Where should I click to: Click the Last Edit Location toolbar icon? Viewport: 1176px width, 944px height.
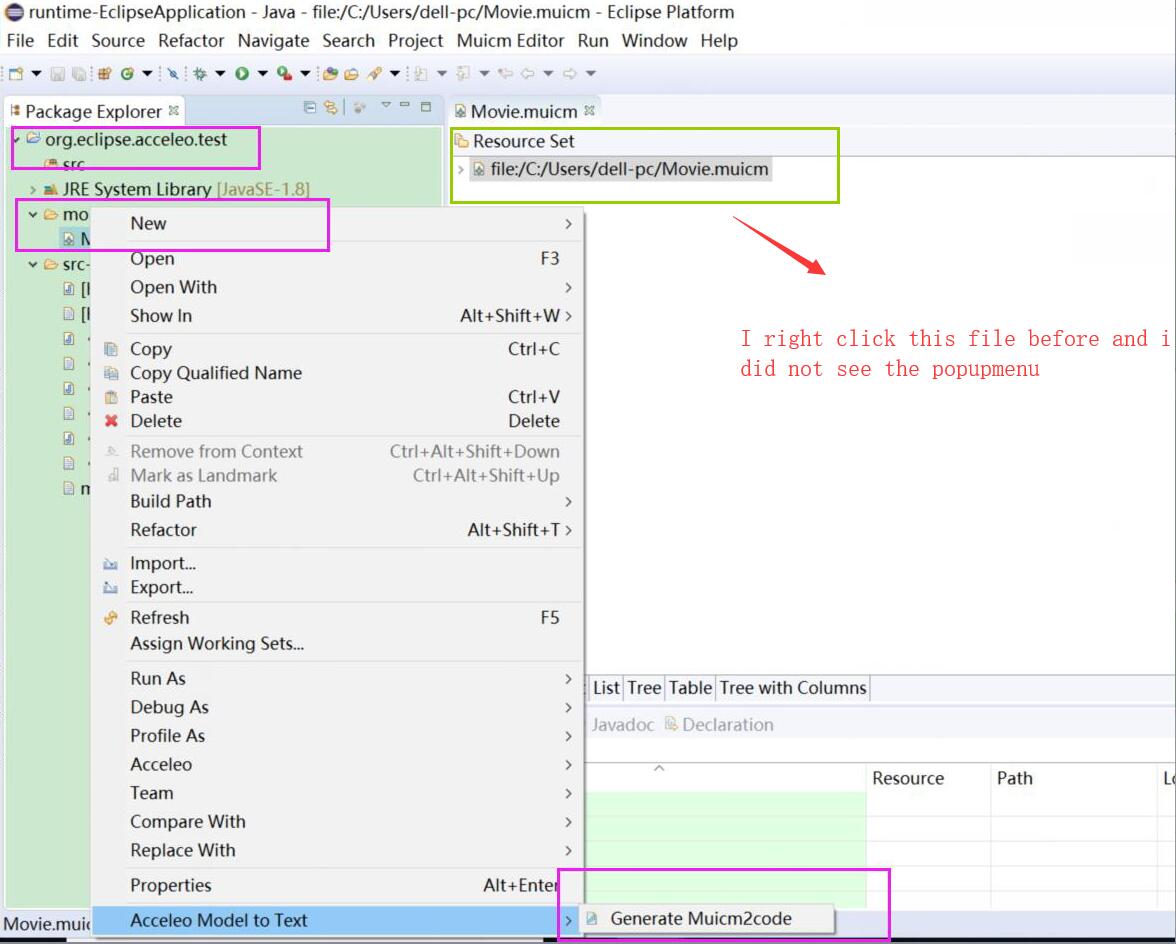(x=506, y=73)
